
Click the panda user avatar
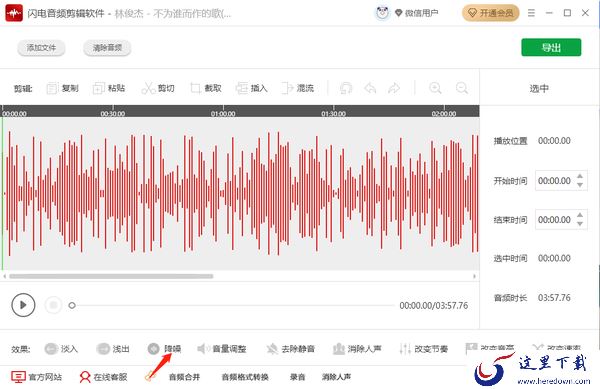click(382, 13)
